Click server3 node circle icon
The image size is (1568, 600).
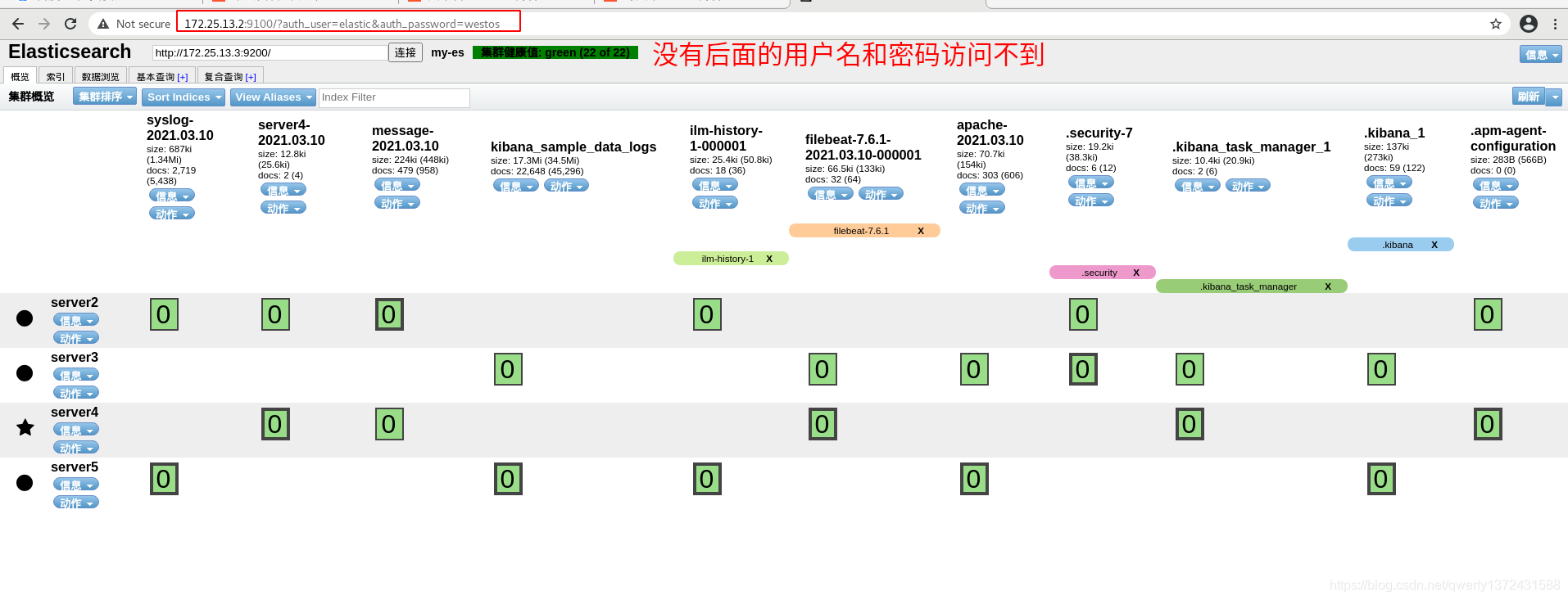(x=25, y=372)
